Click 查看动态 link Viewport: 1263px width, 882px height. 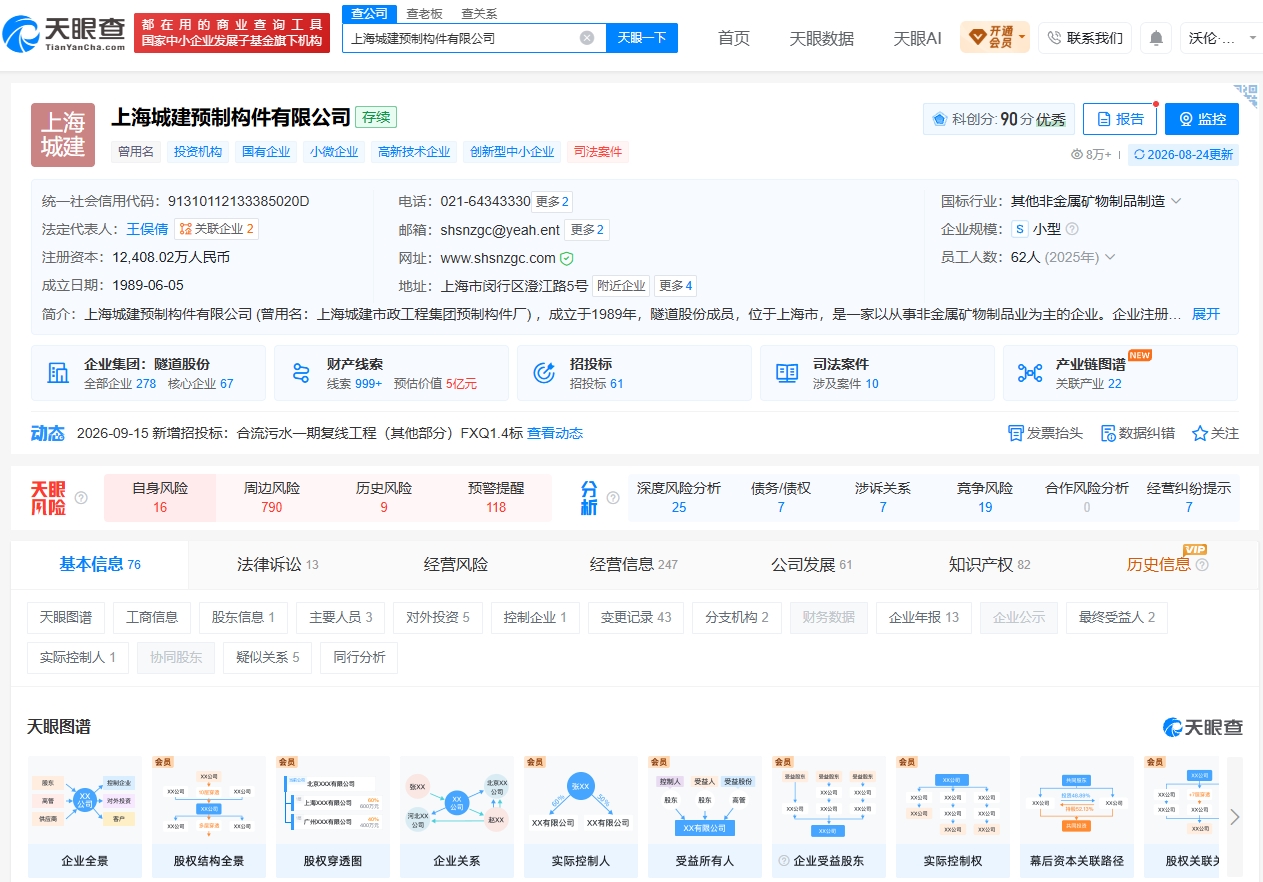pyautogui.click(x=555, y=433)
